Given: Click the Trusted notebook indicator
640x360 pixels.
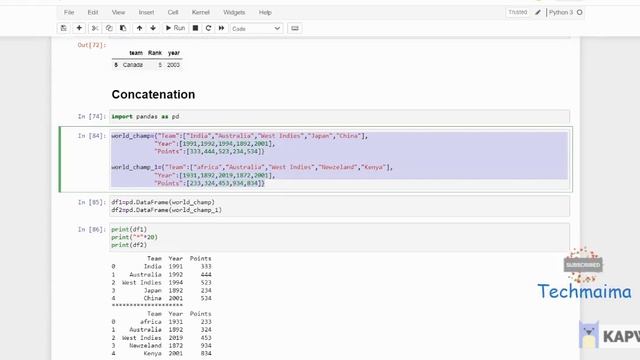Looking at the screenshot, I should (518, 12).
